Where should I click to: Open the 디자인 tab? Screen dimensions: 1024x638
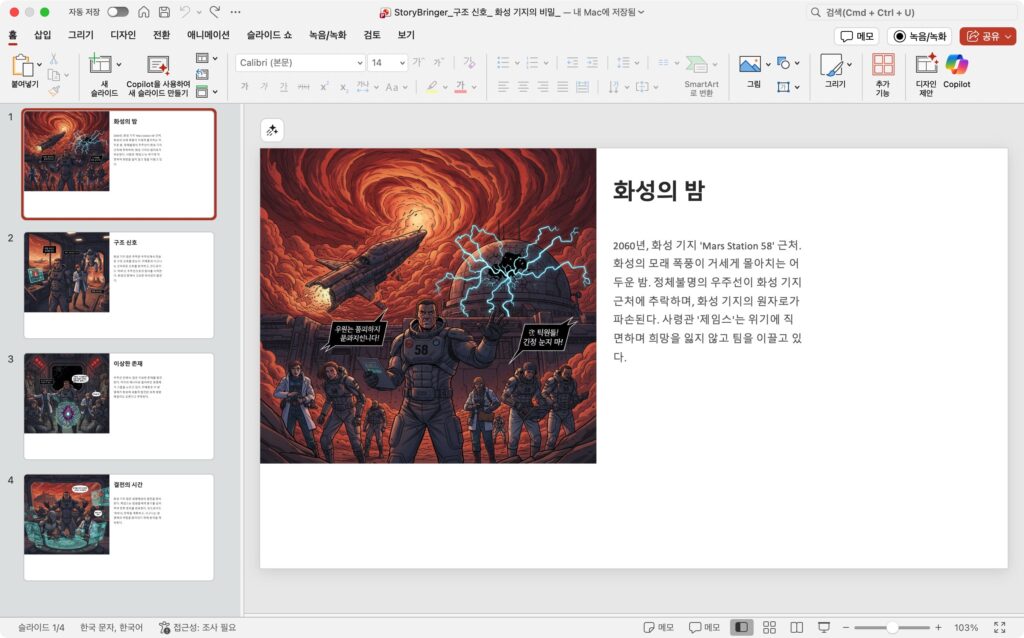123,35
